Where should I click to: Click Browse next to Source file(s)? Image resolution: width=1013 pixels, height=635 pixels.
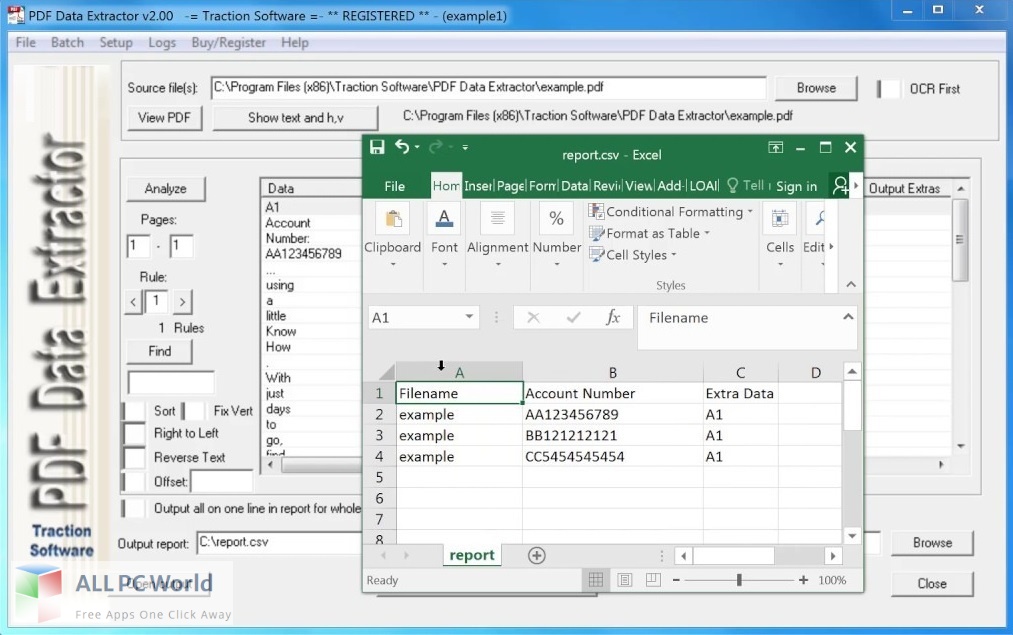click(x=816, y=88)
